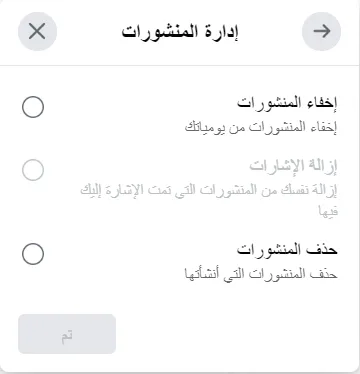
Task: Click the divider line under the header
Action: pos(180,65)
